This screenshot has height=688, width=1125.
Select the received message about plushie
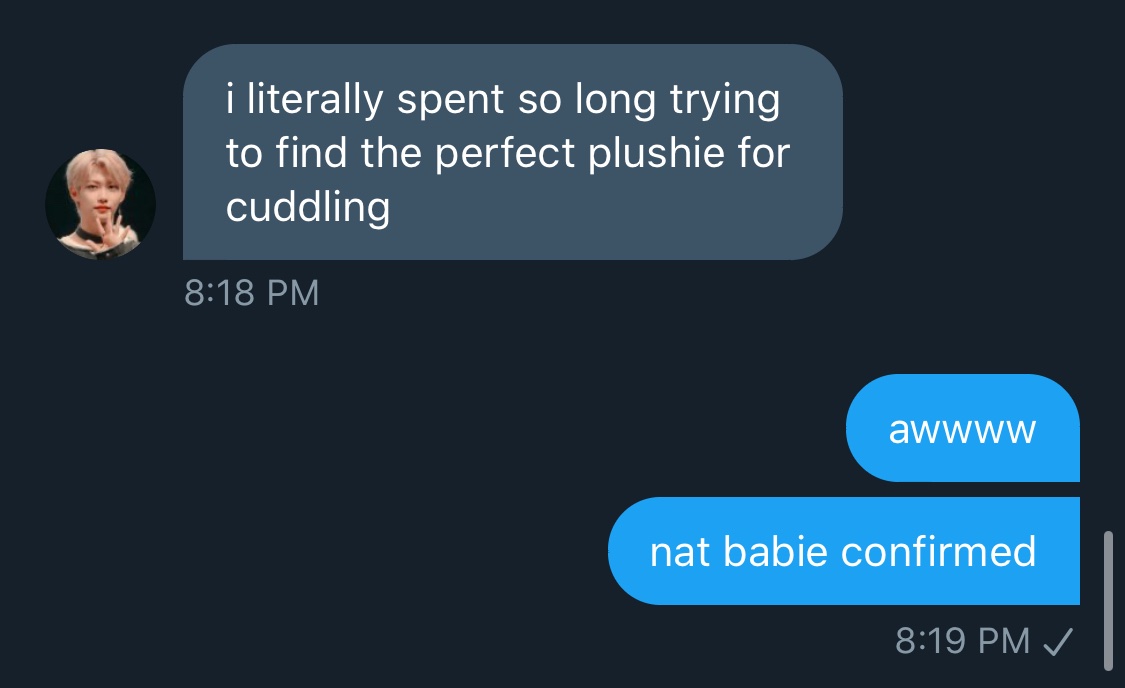coord(512,152)
